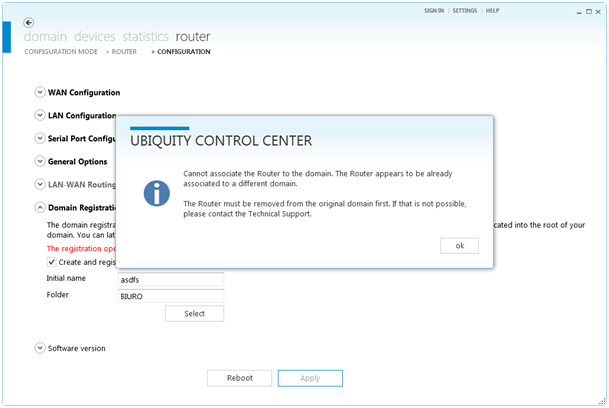Expand LAN Configuration section
The height and width of the screenshot is (408, 609).
click(x=40, y=115)
